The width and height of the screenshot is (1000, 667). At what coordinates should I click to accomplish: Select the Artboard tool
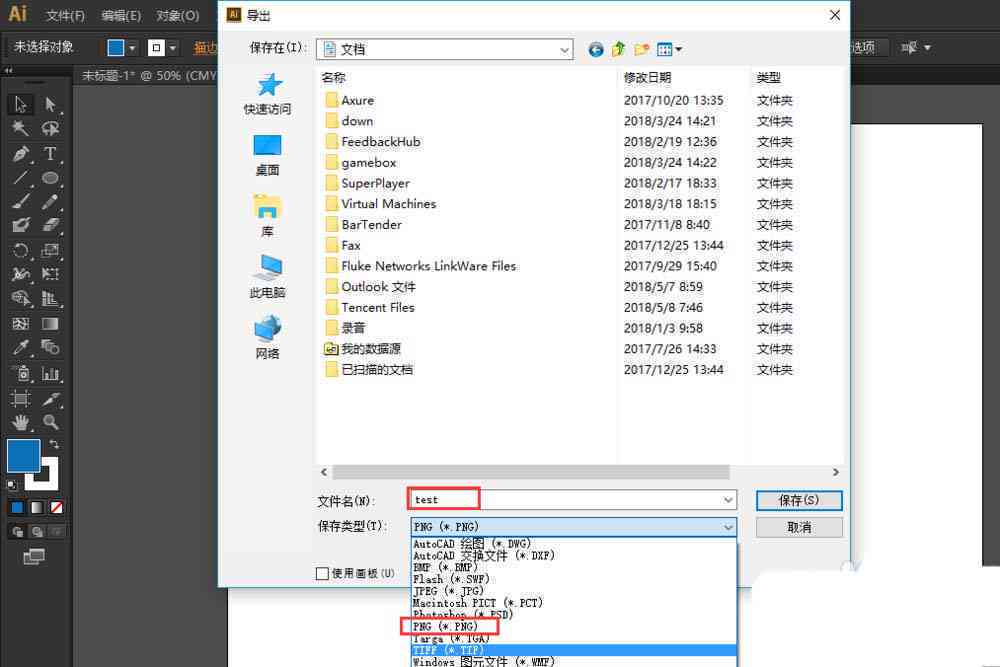pos(20,399)
